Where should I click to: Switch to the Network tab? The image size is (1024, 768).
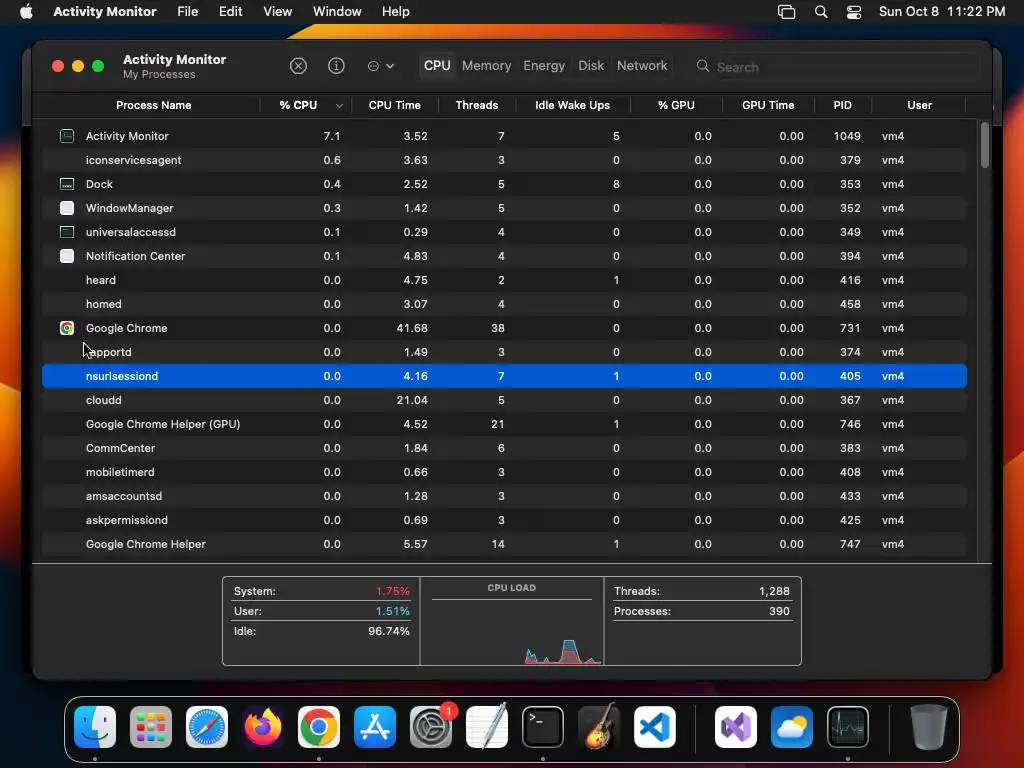(x=642, y=66)
